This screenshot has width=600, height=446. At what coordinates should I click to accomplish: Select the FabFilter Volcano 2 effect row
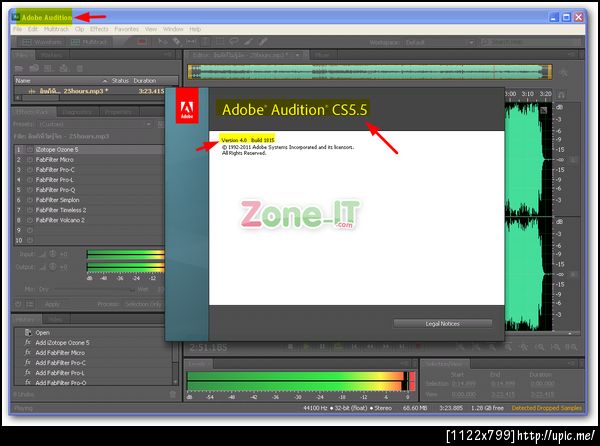(89, 220)
